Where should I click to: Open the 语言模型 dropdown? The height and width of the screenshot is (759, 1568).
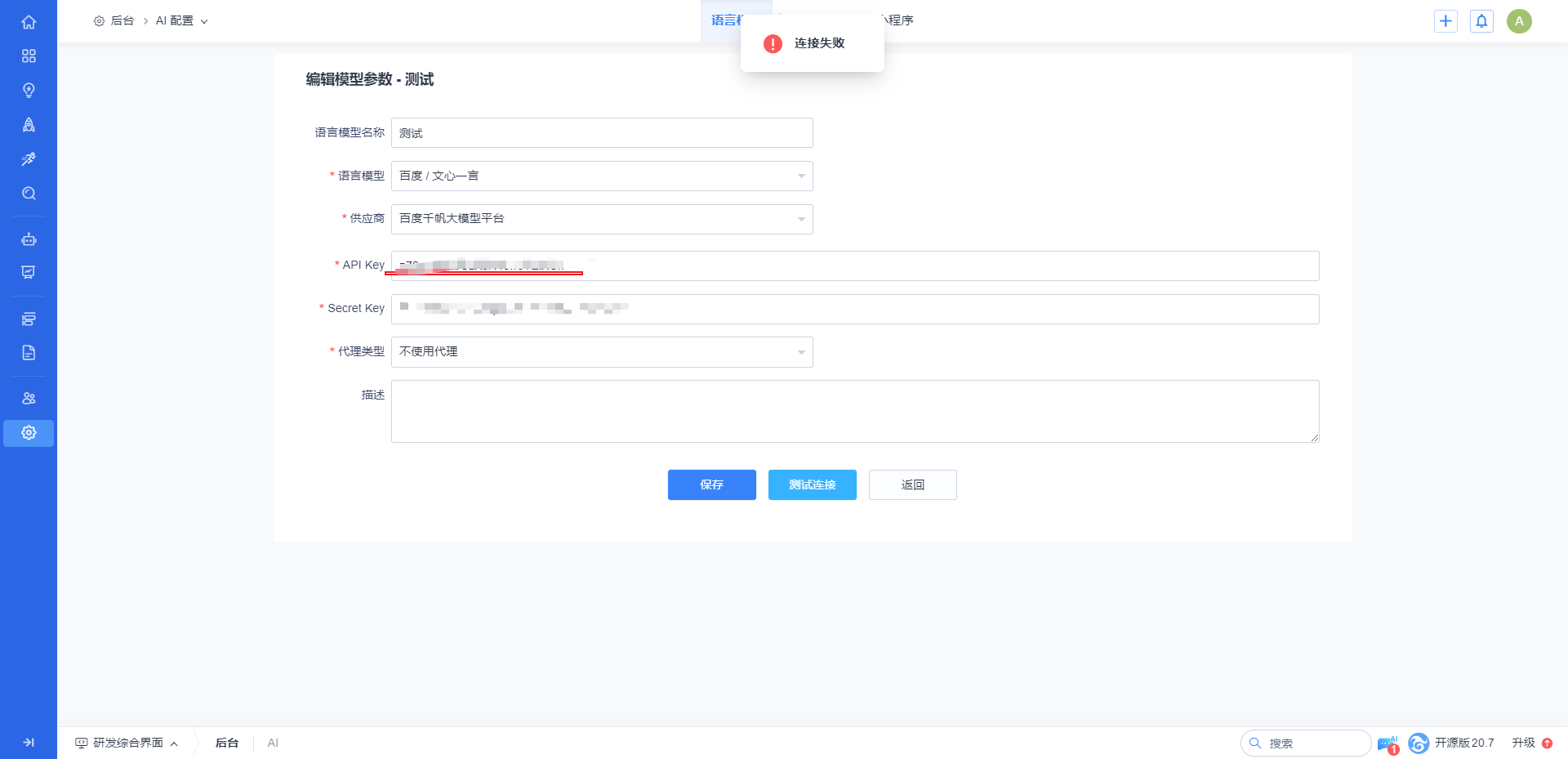(x=602, y=176)
